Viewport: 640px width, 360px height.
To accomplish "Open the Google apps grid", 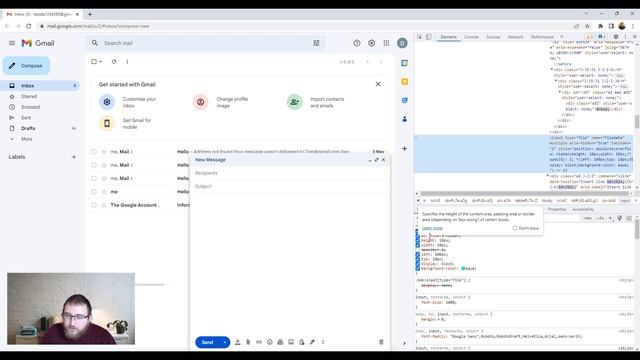I will [386, 43].
